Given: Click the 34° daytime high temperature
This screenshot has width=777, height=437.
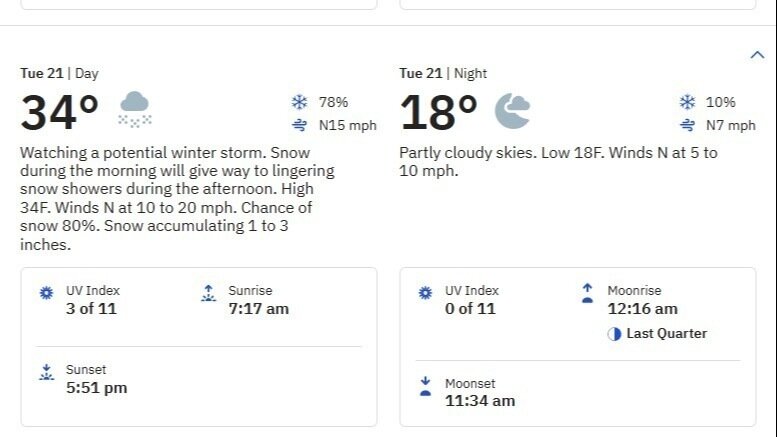Looking at the screenshot, I should [x=60, y=113].
